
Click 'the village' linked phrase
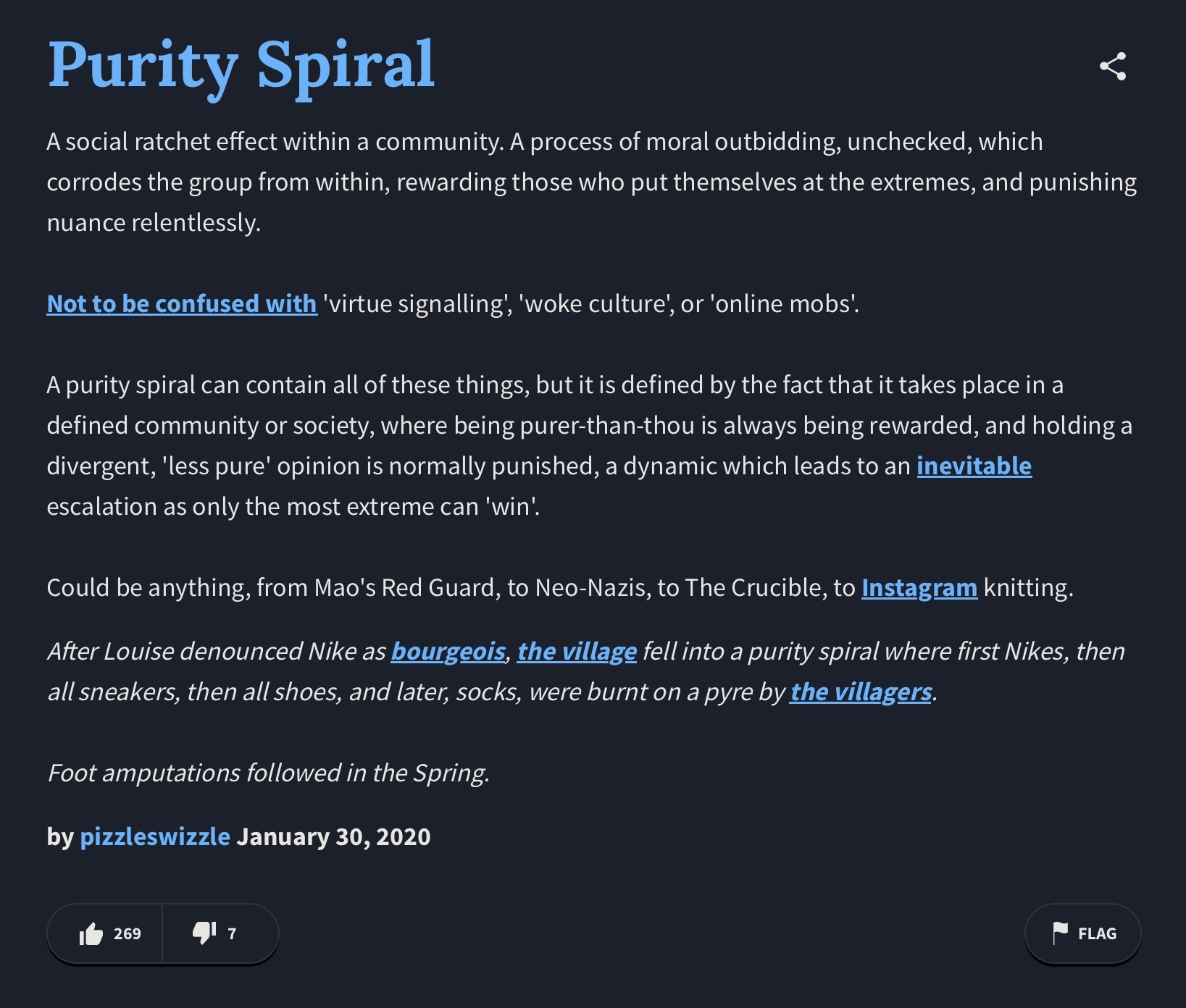point(577,652)
